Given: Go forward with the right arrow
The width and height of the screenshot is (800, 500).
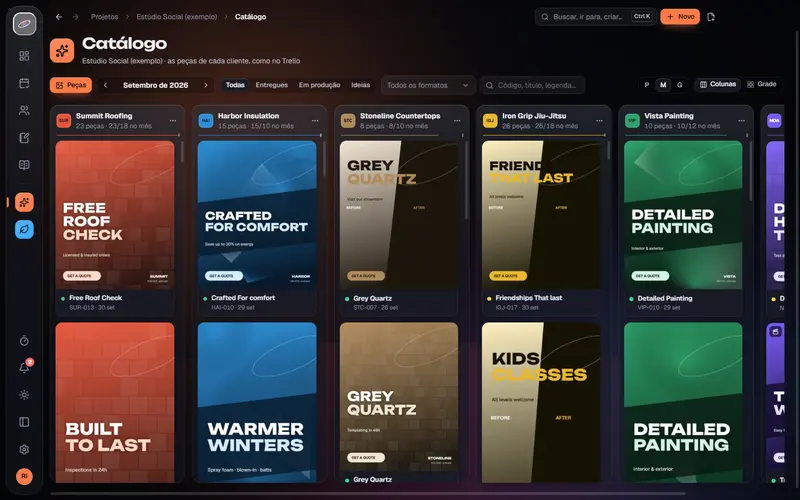Looking at the screenshot, I should point(76,17).
